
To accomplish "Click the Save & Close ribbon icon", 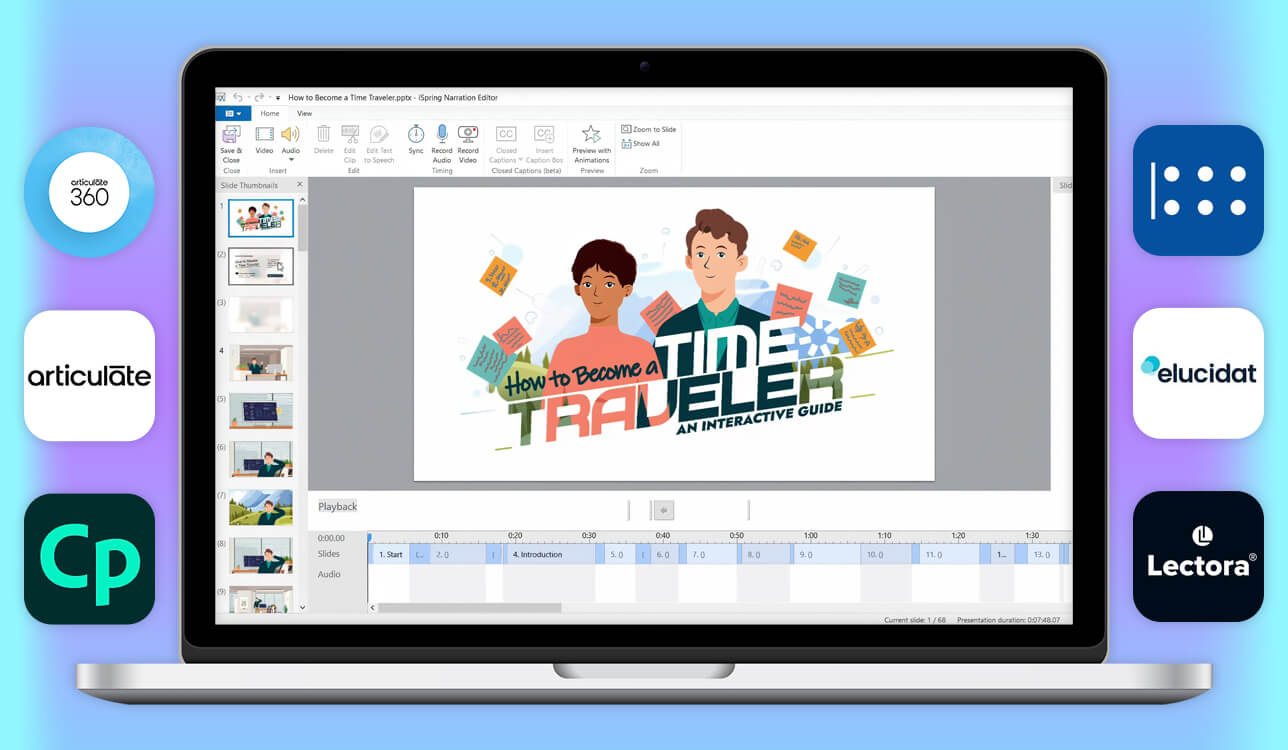I will 231,135.
